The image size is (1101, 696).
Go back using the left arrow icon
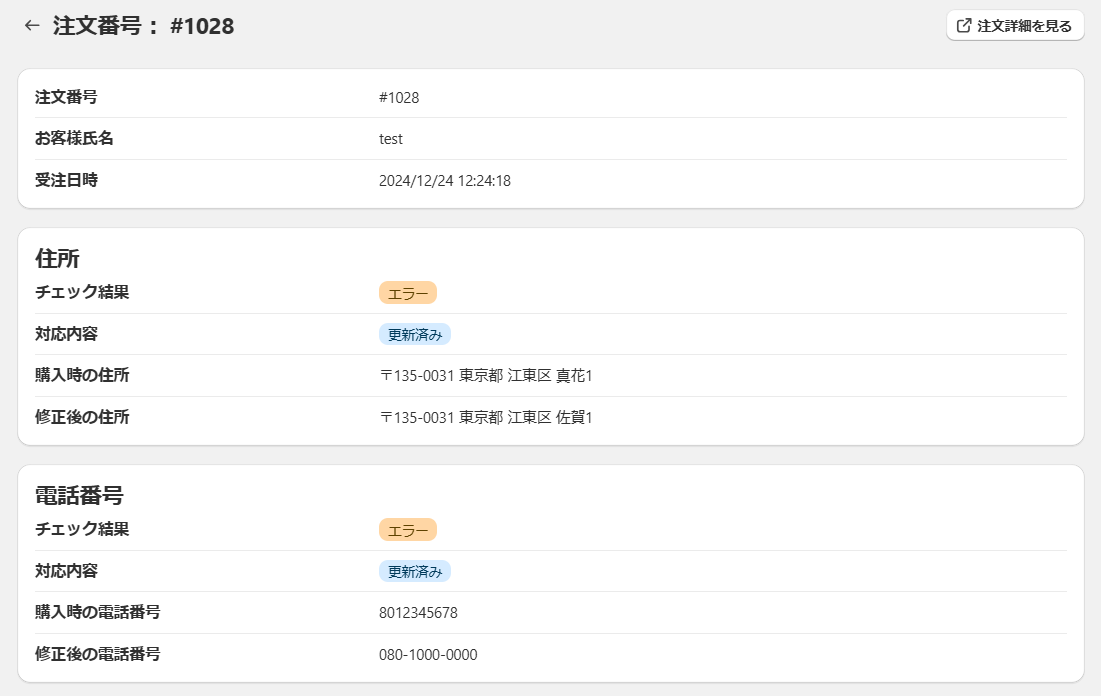32,26
